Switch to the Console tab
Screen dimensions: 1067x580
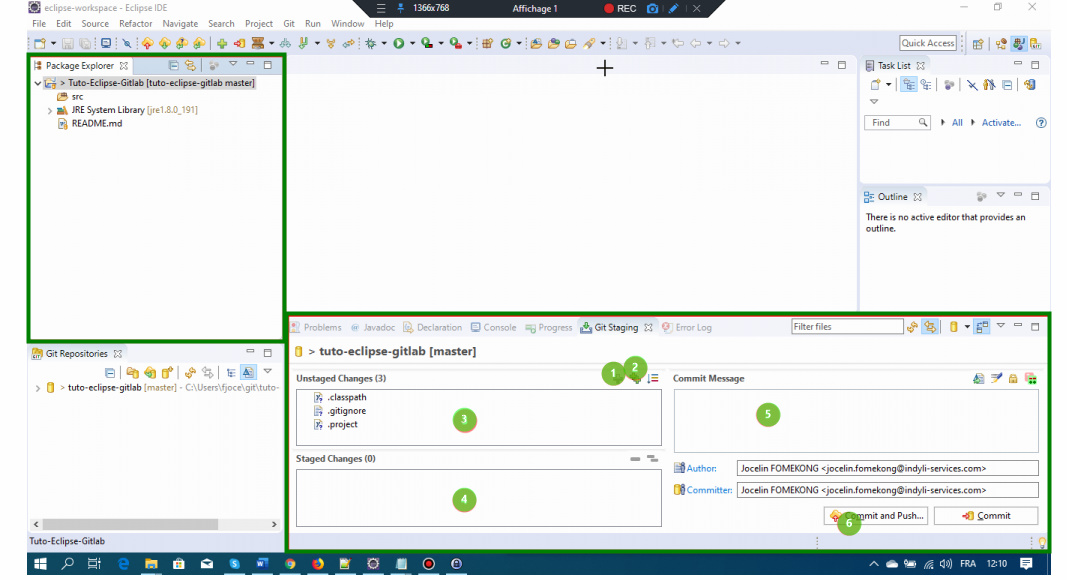pos(493,327)
